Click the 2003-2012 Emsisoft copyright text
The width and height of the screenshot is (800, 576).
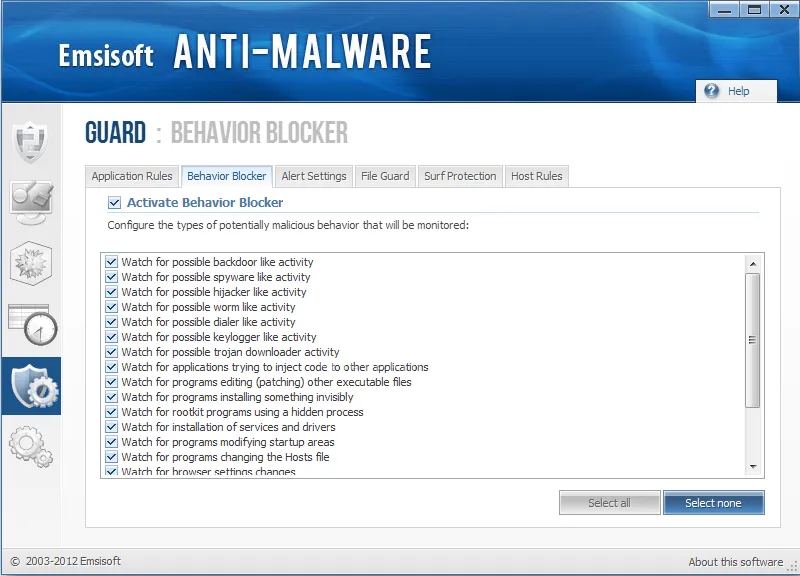coord(73,561)
